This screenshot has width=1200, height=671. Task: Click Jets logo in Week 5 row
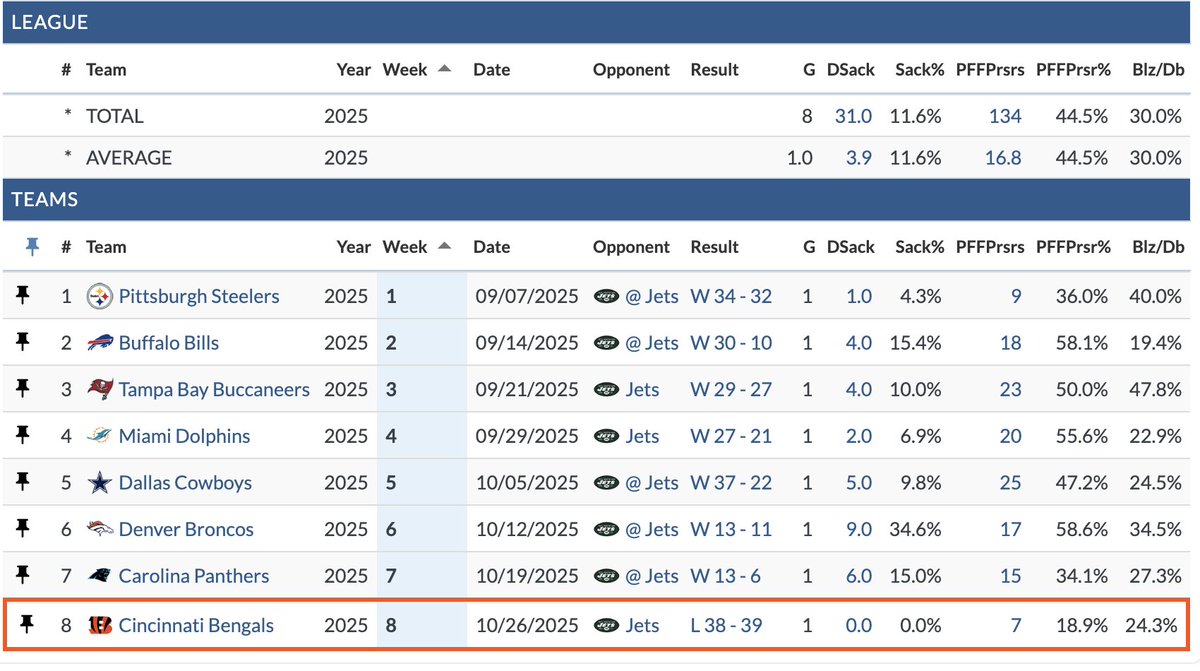pyautogui.click(x=606, y=483)
